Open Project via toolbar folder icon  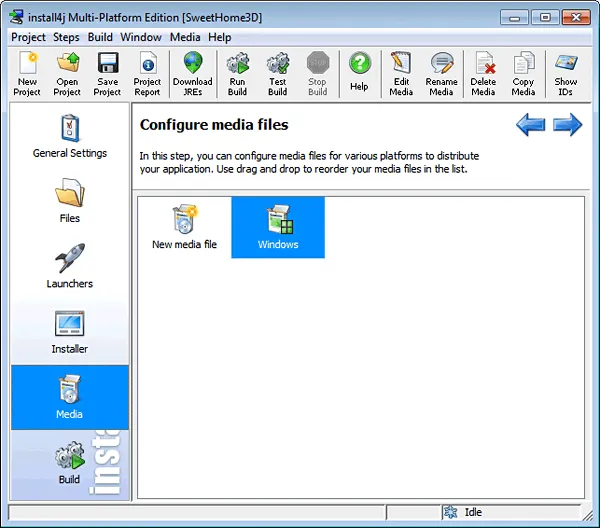(67, 74)
